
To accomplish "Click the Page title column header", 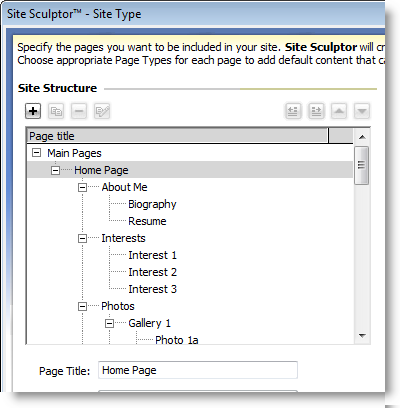I will click(x=178, y=136).
